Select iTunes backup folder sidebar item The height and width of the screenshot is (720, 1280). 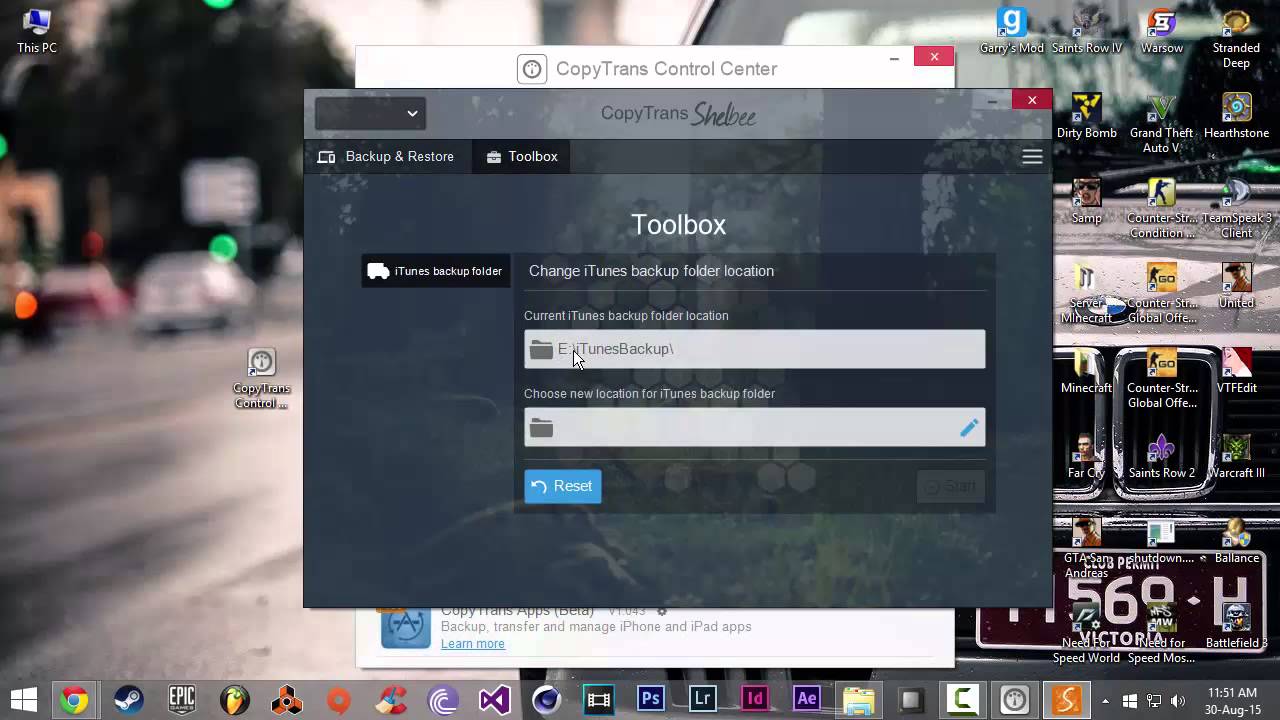click(x=436, y=271)
